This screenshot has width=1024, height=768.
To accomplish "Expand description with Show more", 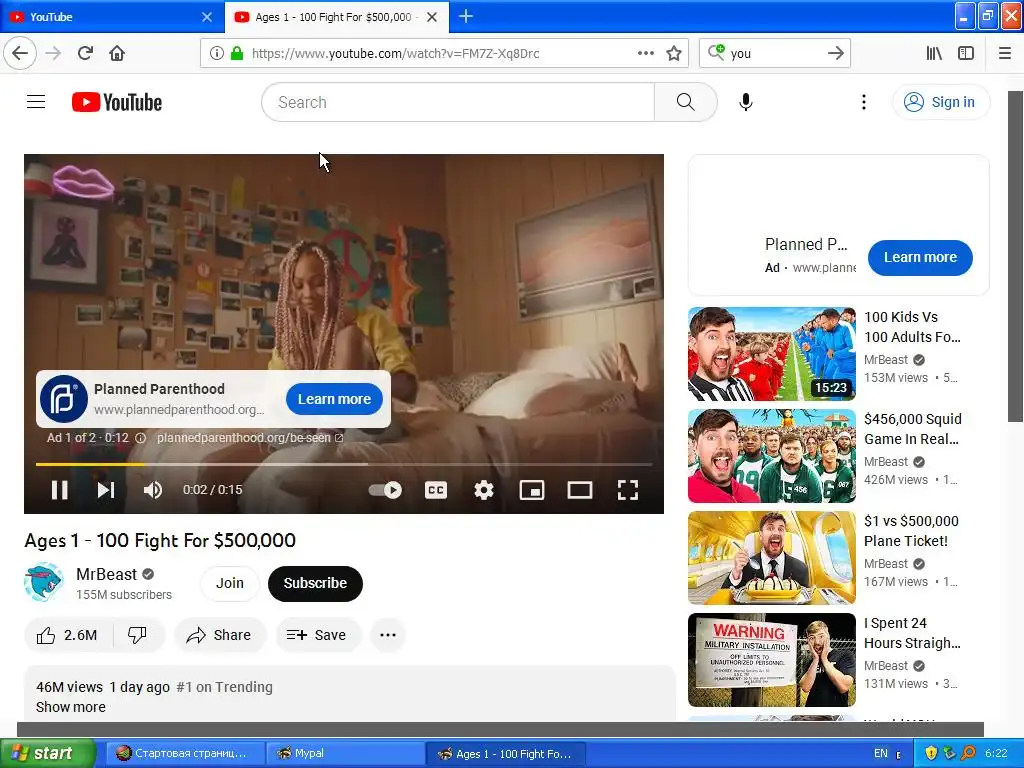I will [x=71, y=707].
